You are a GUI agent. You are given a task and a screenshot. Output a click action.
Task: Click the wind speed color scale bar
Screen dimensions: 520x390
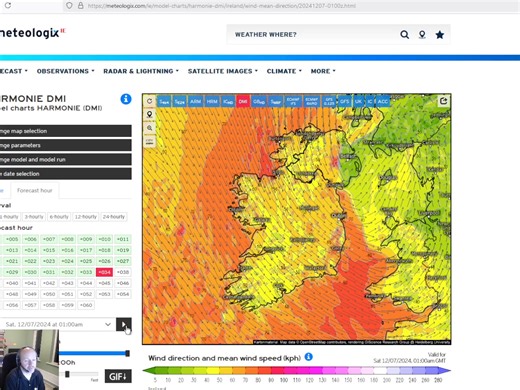pyautogui.click(x=296, y=370)
